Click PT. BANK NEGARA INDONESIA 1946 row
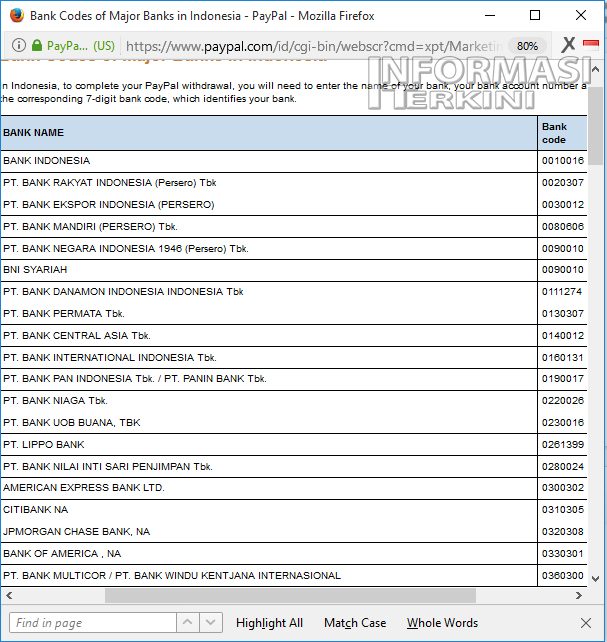This screenshot has height=642, width=607. 126,249
